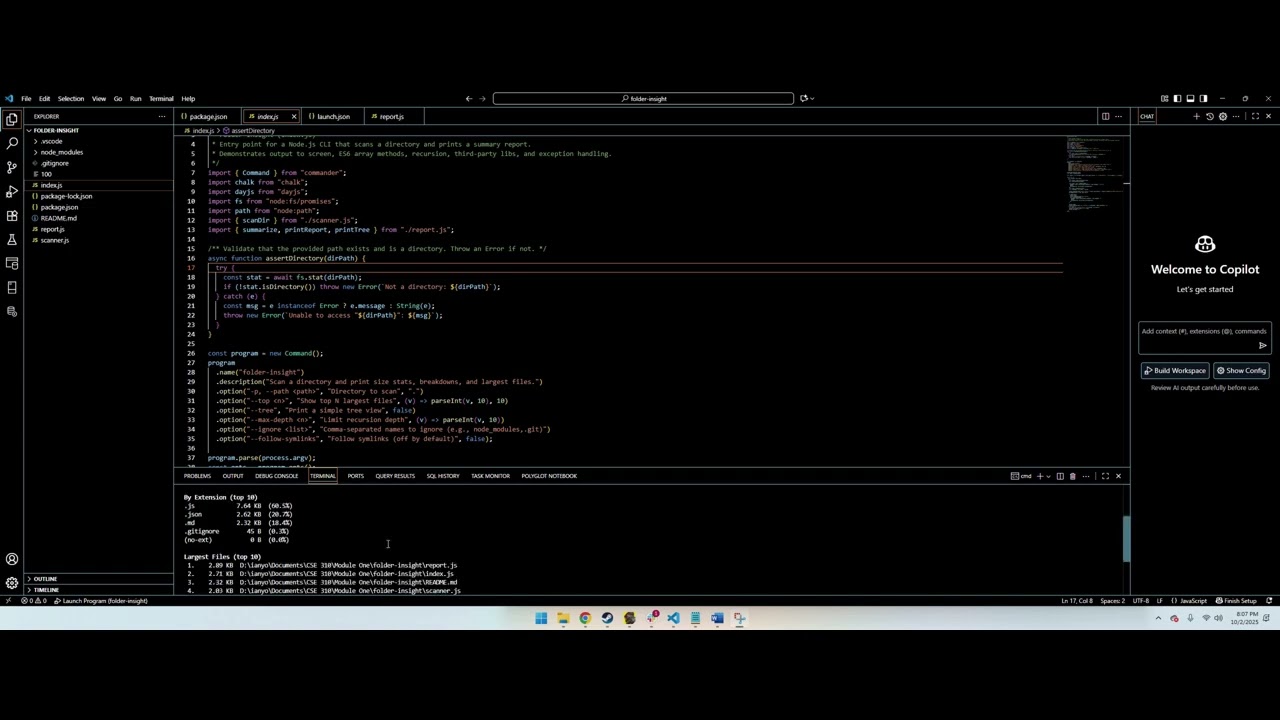Go forward with the navigation arrow
This screenshot has width=1280, height=720.
(482, 98)
